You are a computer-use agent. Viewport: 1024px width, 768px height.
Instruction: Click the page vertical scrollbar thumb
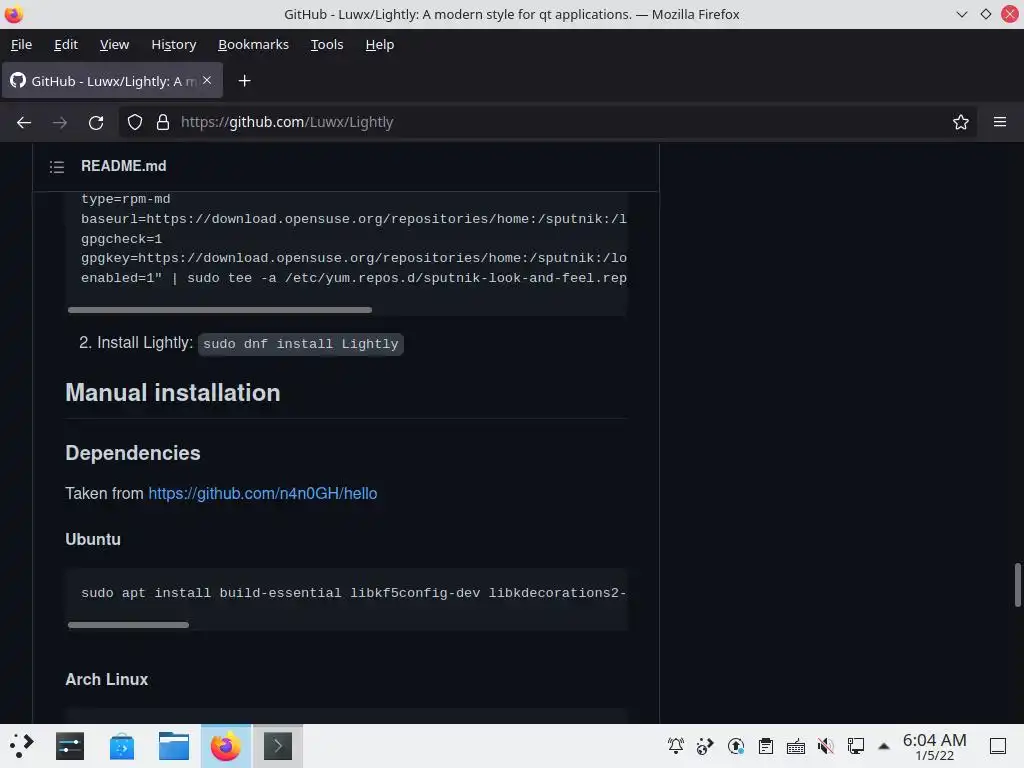coord(1017,585)
